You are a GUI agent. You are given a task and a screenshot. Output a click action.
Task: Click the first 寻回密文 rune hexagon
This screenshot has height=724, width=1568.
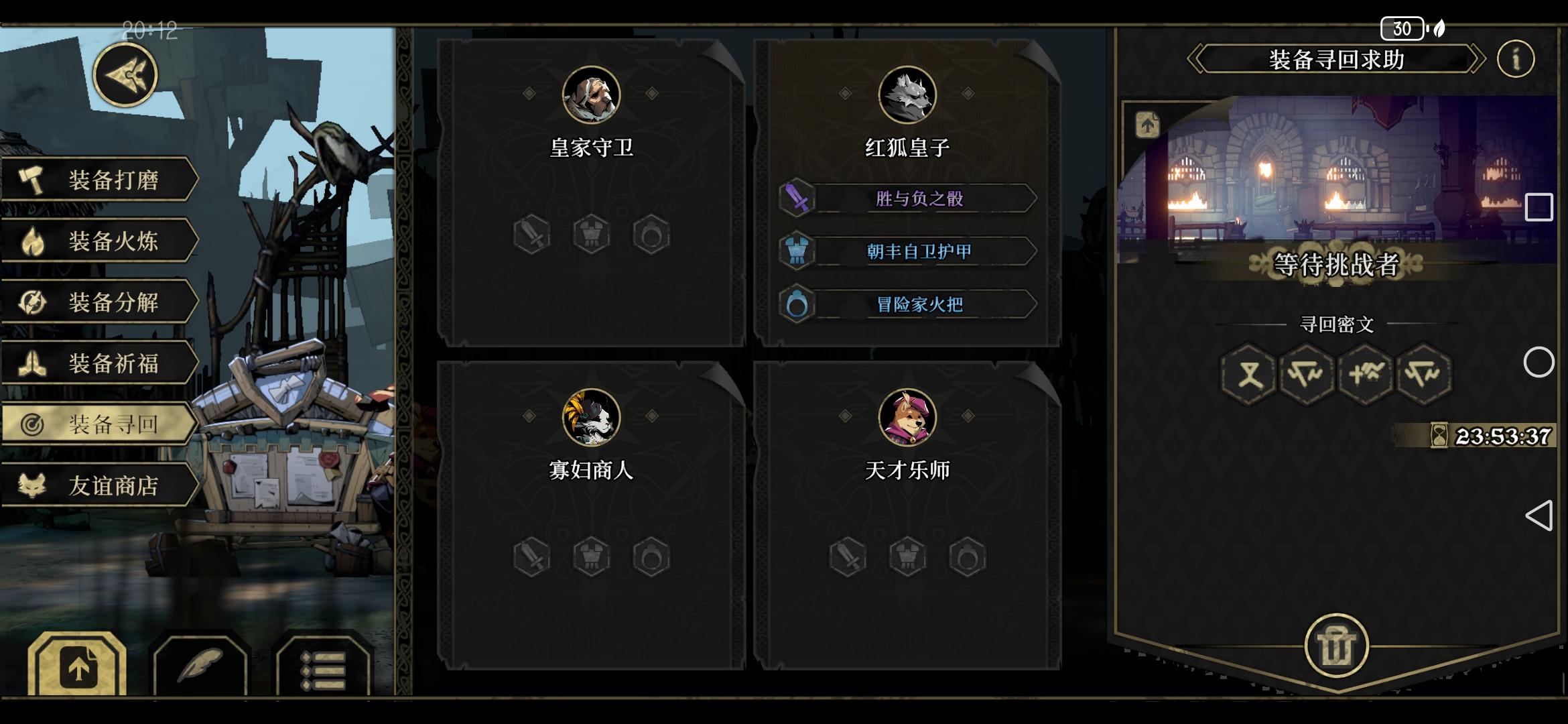(x=1248, y=374)
